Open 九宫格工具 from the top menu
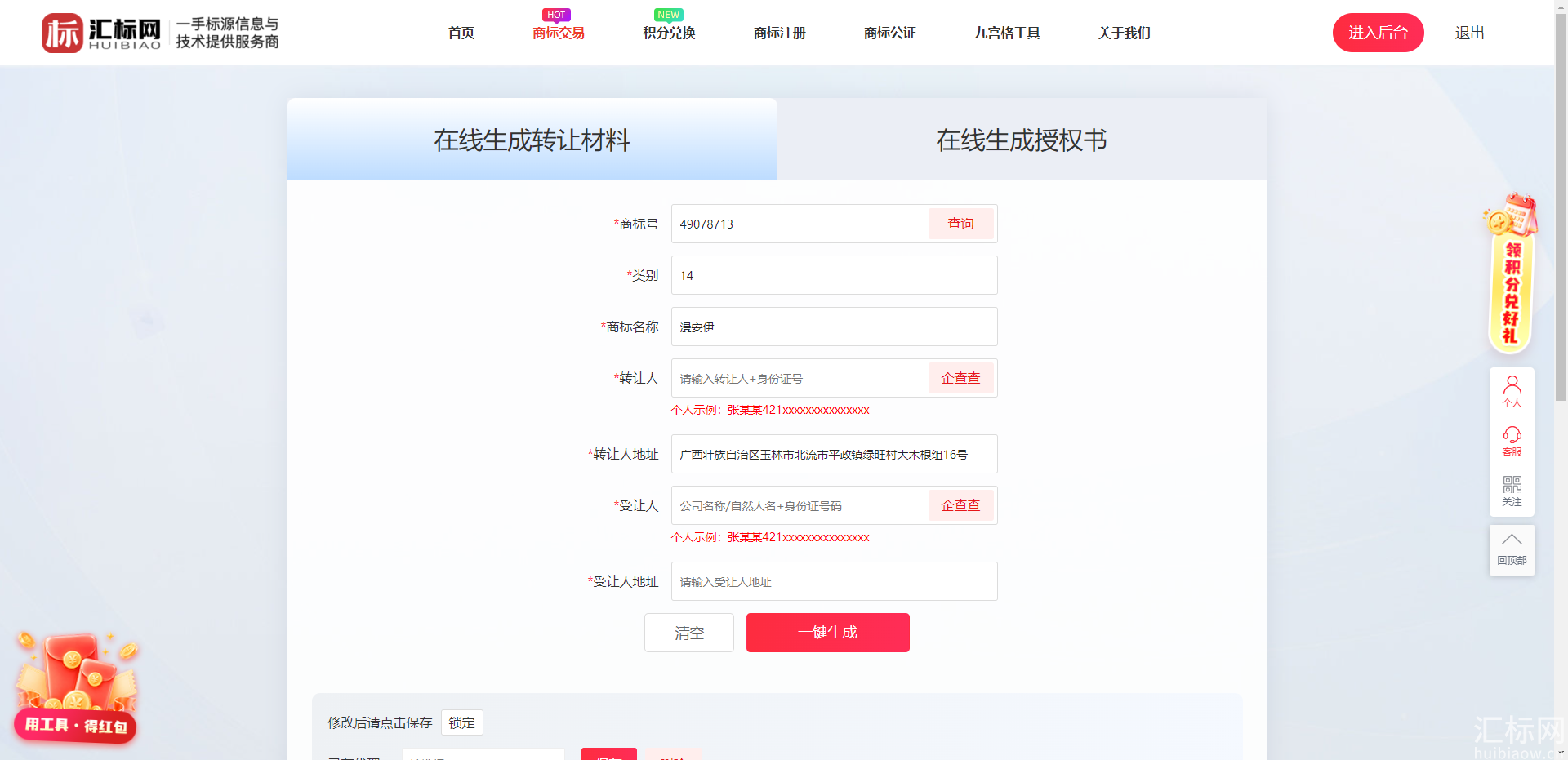Screen dimensions: 1568x760 point(1007,33)
